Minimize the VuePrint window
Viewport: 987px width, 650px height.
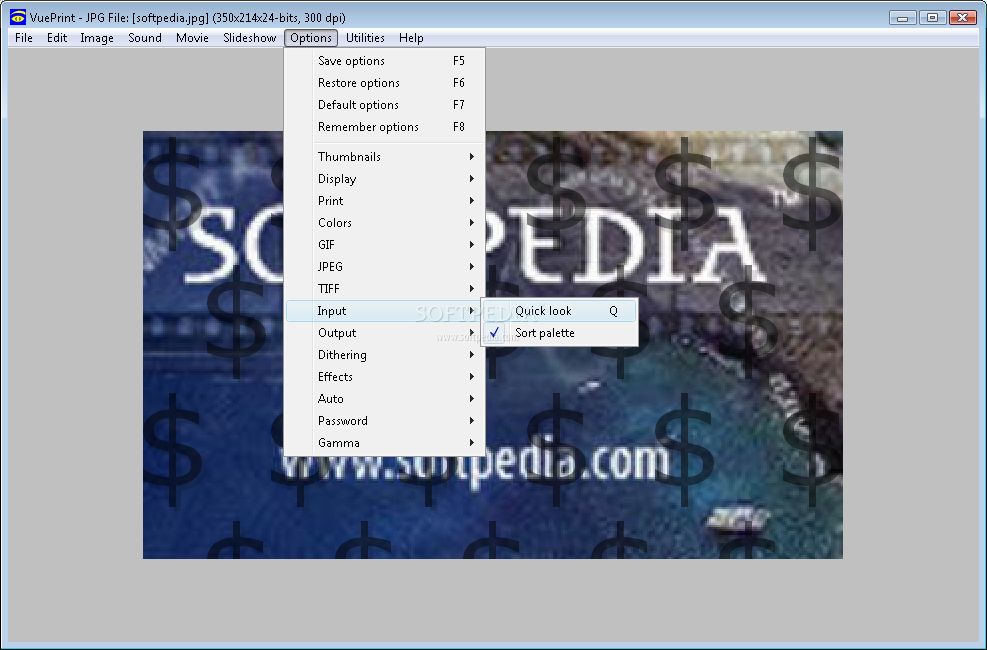pos(903,18)
